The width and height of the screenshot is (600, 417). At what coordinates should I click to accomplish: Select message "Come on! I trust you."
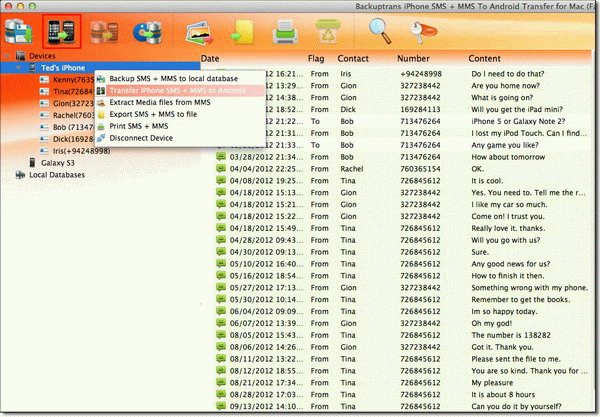pos(508,216)
